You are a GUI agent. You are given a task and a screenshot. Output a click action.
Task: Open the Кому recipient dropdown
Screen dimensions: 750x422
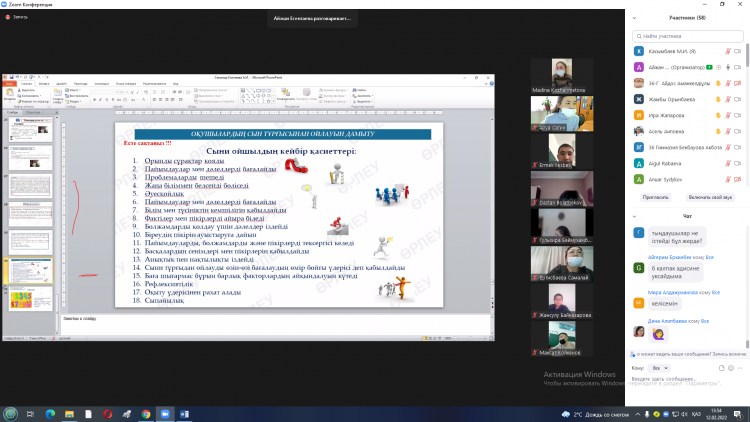(x=659, y=368)
